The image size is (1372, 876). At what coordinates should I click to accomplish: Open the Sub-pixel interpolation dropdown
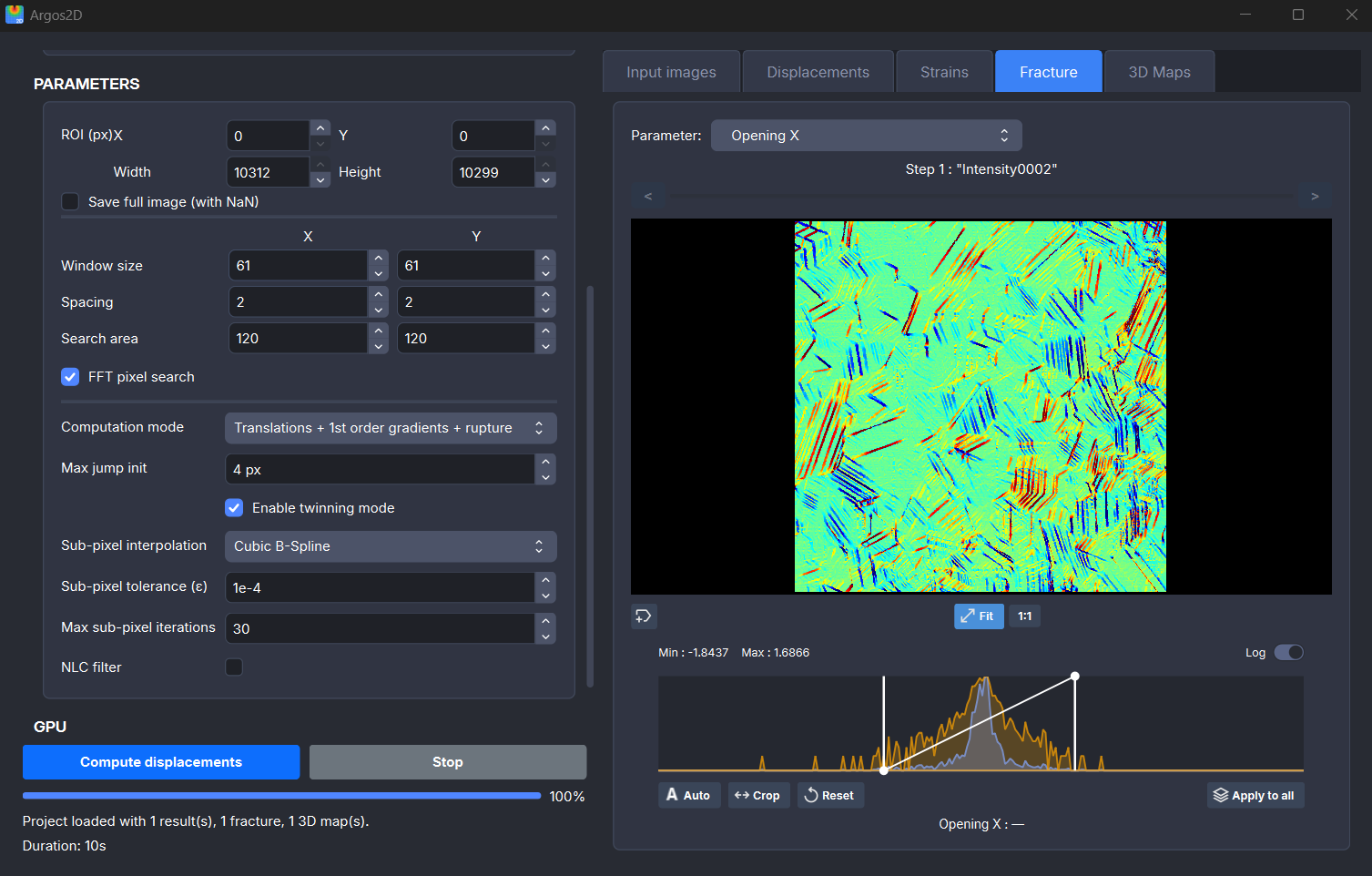coord(390,545)
